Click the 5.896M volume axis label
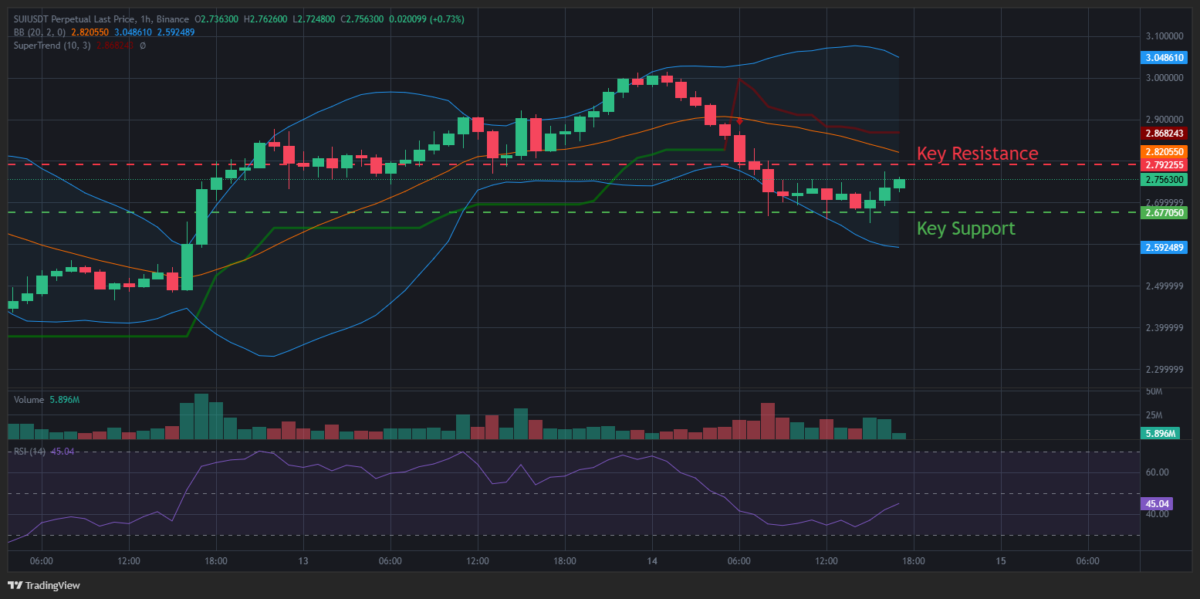Screen dimensions: 1200x599 pyautogui.click(x=1160, y=434)
